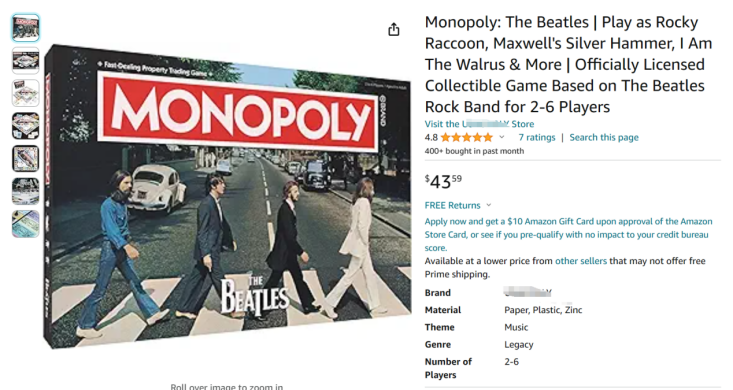This screenshot has width=733, height=390.
Task: Select the first product thumbnail
Action: click(x=25, y=28)
